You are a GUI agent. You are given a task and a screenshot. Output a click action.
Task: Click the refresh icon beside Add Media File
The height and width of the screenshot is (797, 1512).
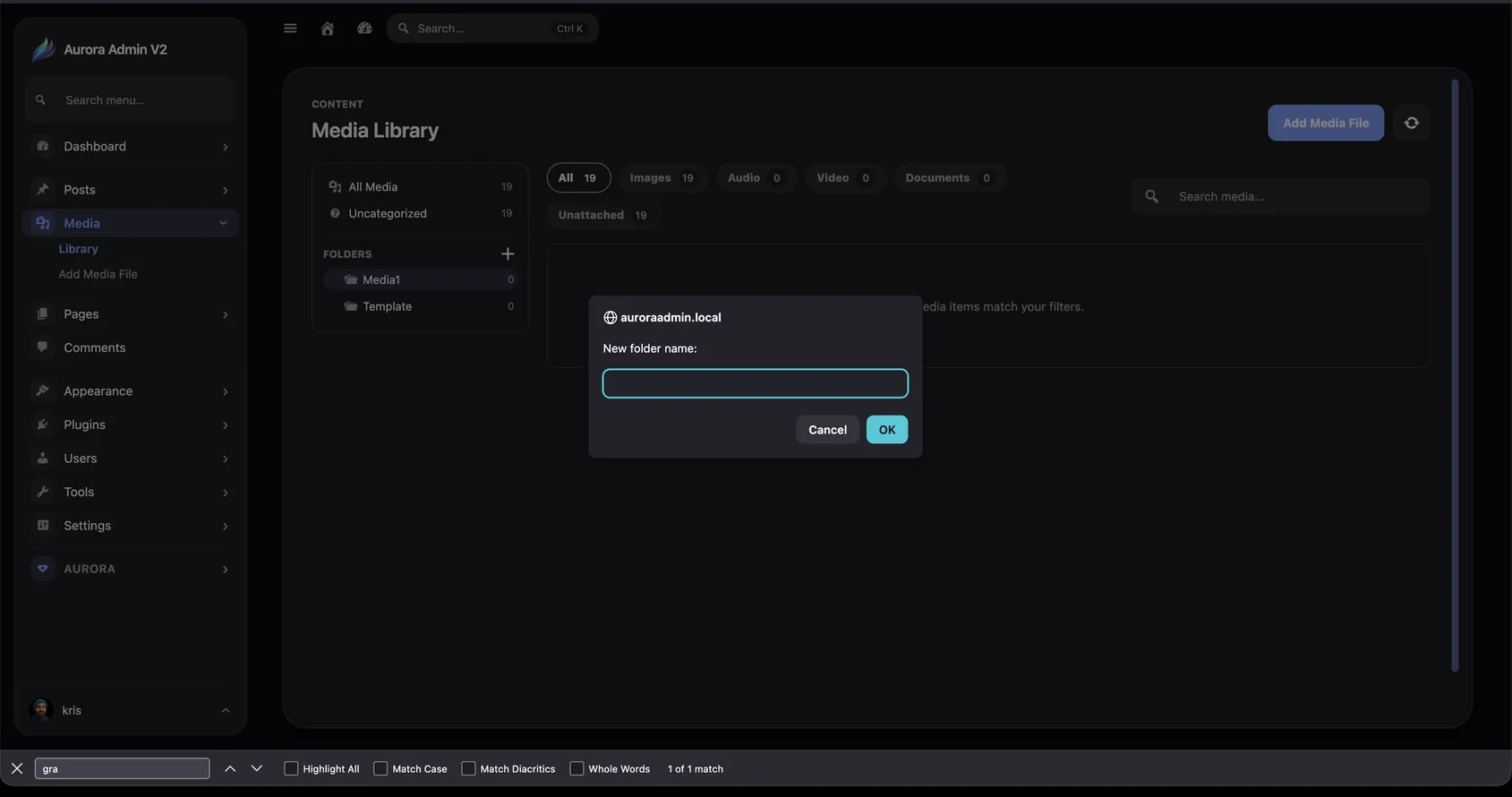tap(1412, 124)
